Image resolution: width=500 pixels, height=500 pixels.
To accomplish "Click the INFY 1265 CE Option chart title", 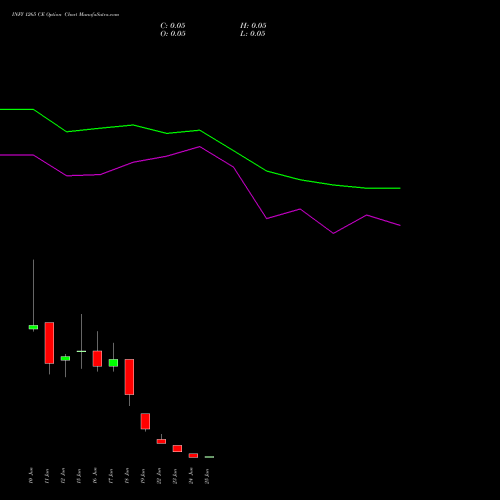I will coord(65,15).
